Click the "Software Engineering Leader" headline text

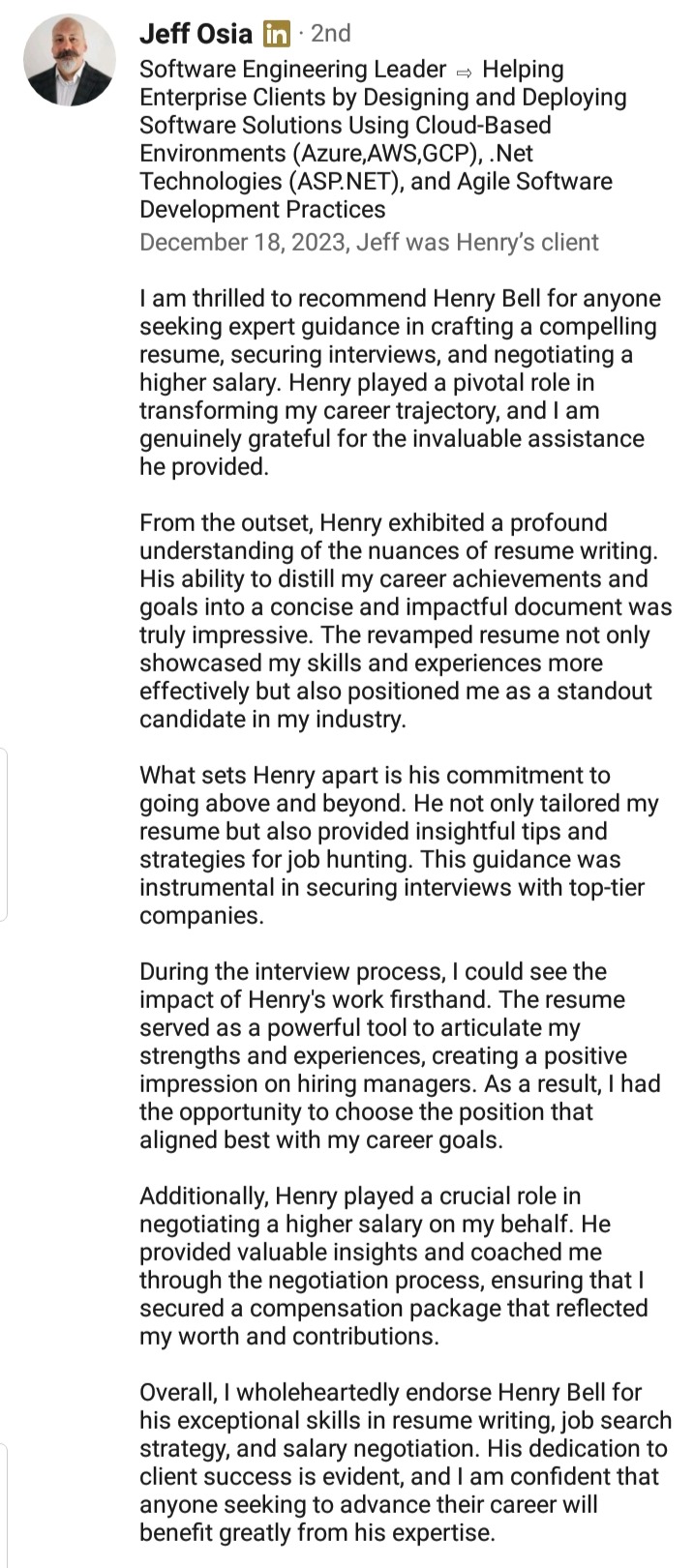coord(292,70)
